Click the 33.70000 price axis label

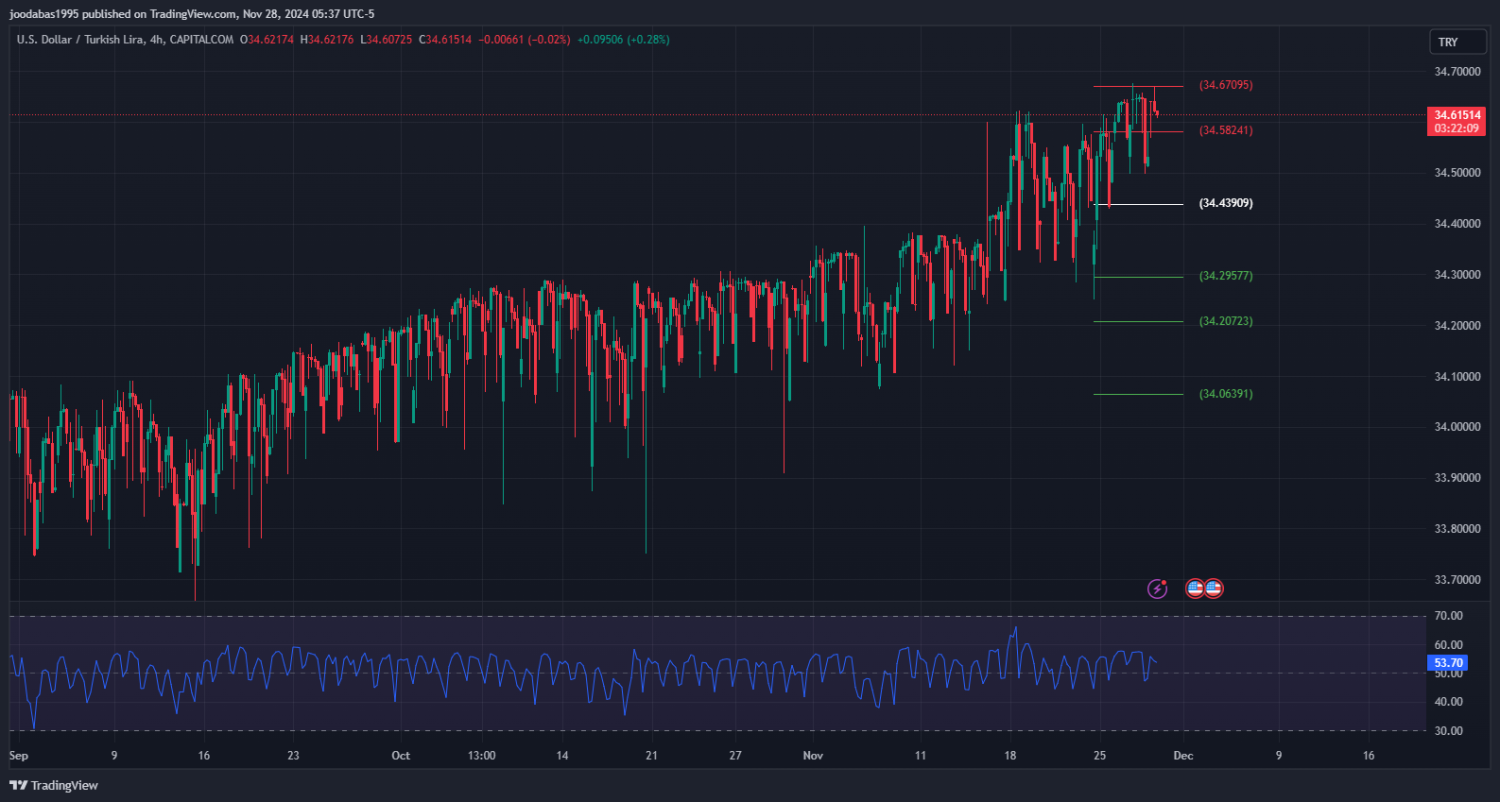tap(1457, 580)
